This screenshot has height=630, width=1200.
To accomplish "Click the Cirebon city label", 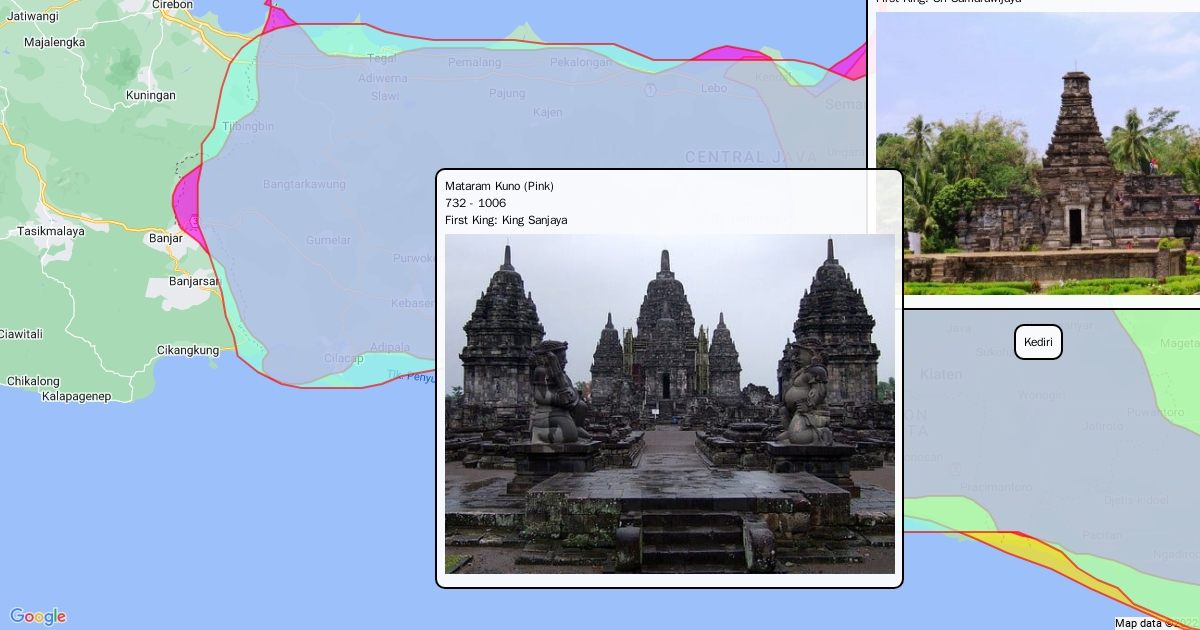I will pos(172,5).
